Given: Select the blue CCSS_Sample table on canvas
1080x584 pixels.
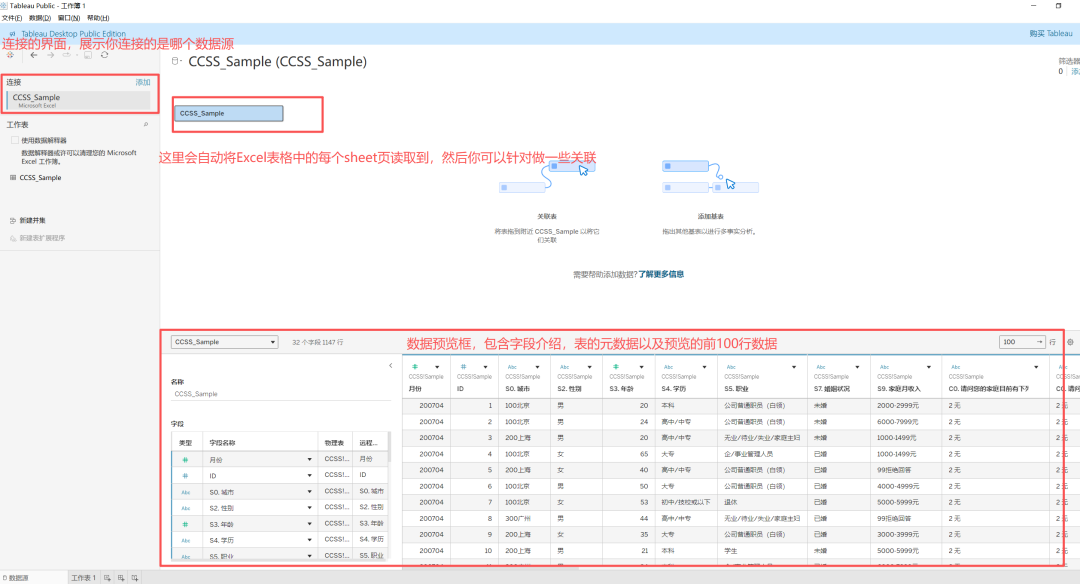Looking at the screenshot, I should click(229, 114).
